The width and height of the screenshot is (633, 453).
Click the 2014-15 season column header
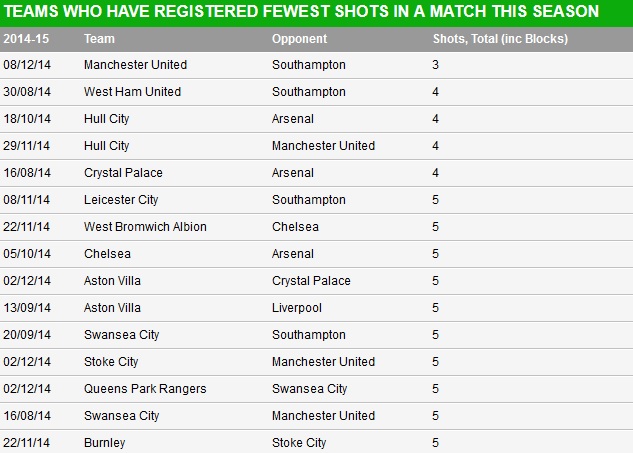[26, 39]
